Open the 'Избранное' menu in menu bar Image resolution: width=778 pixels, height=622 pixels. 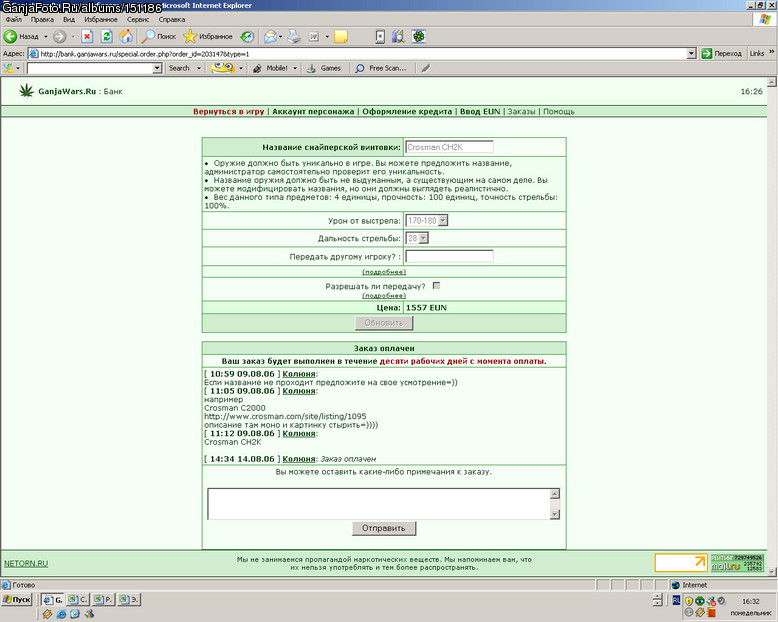(x=101, y=19)
